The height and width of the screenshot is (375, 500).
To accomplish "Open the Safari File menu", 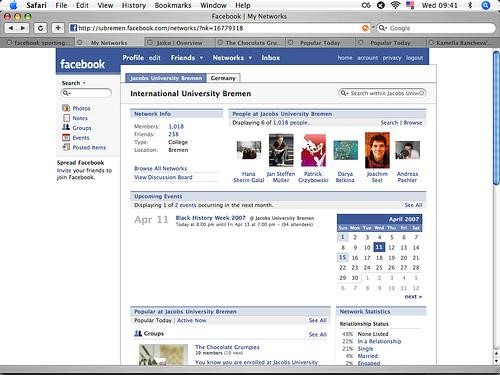I will click(x=61, y=5).
